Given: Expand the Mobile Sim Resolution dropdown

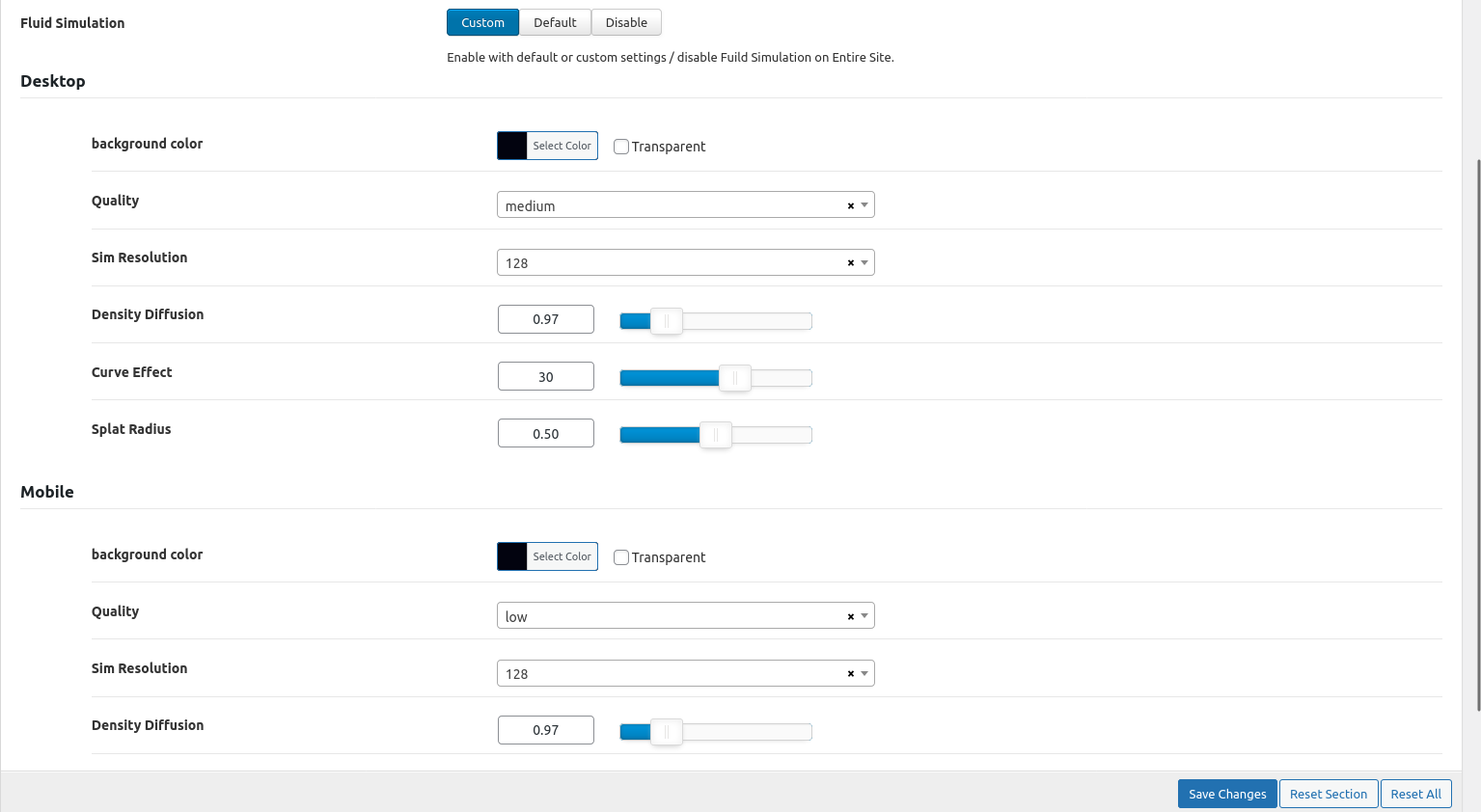Looking at the screenshot, I should (x=675, y=674).
